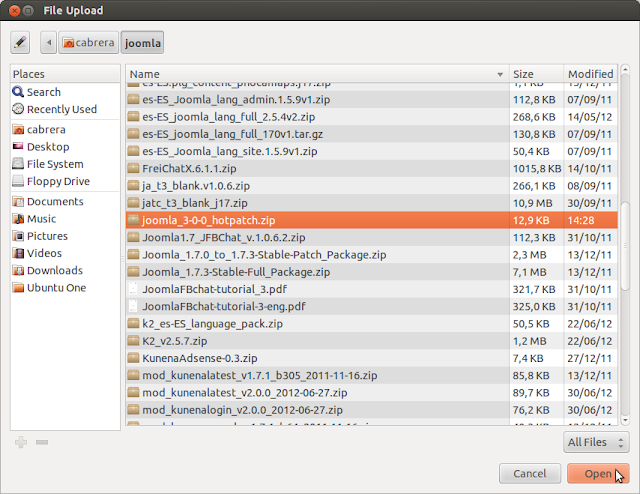Select k2_es-ES_language_pack.zip
Screen dimensions: 640x494
pyautogui.click(x=371, y=324)
